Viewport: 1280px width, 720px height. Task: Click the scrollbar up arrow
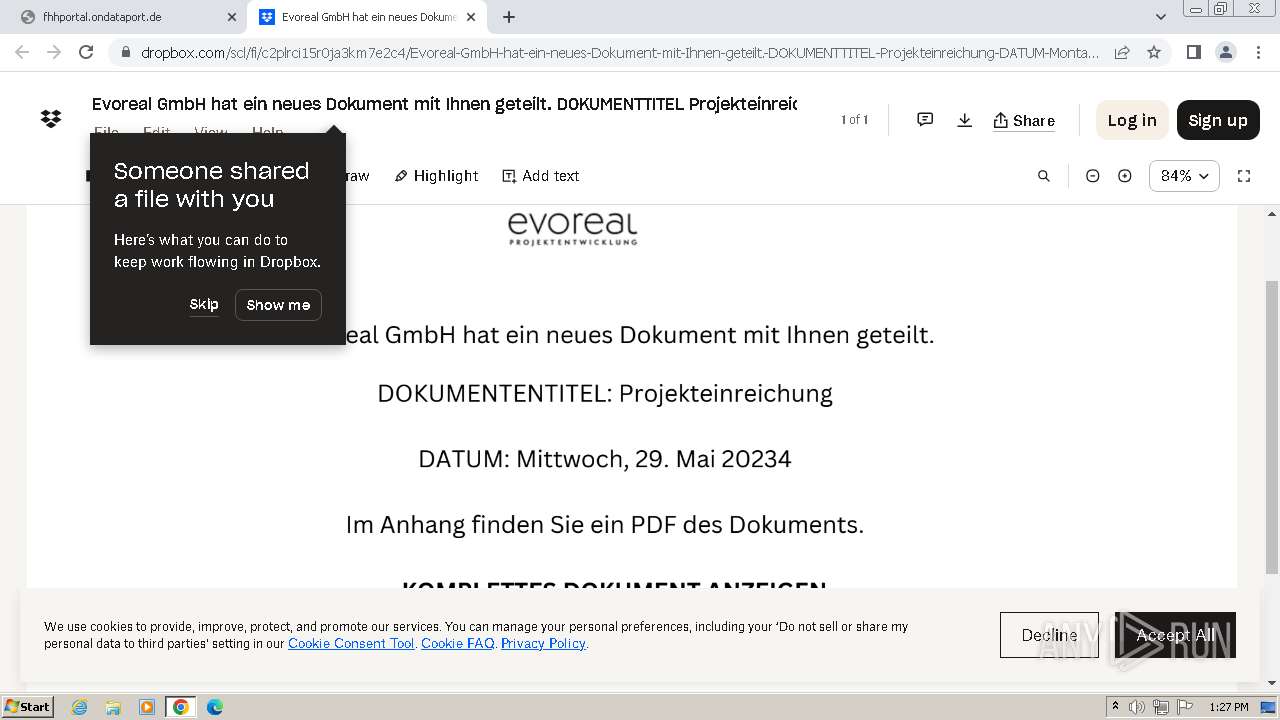pos(1272,213)
